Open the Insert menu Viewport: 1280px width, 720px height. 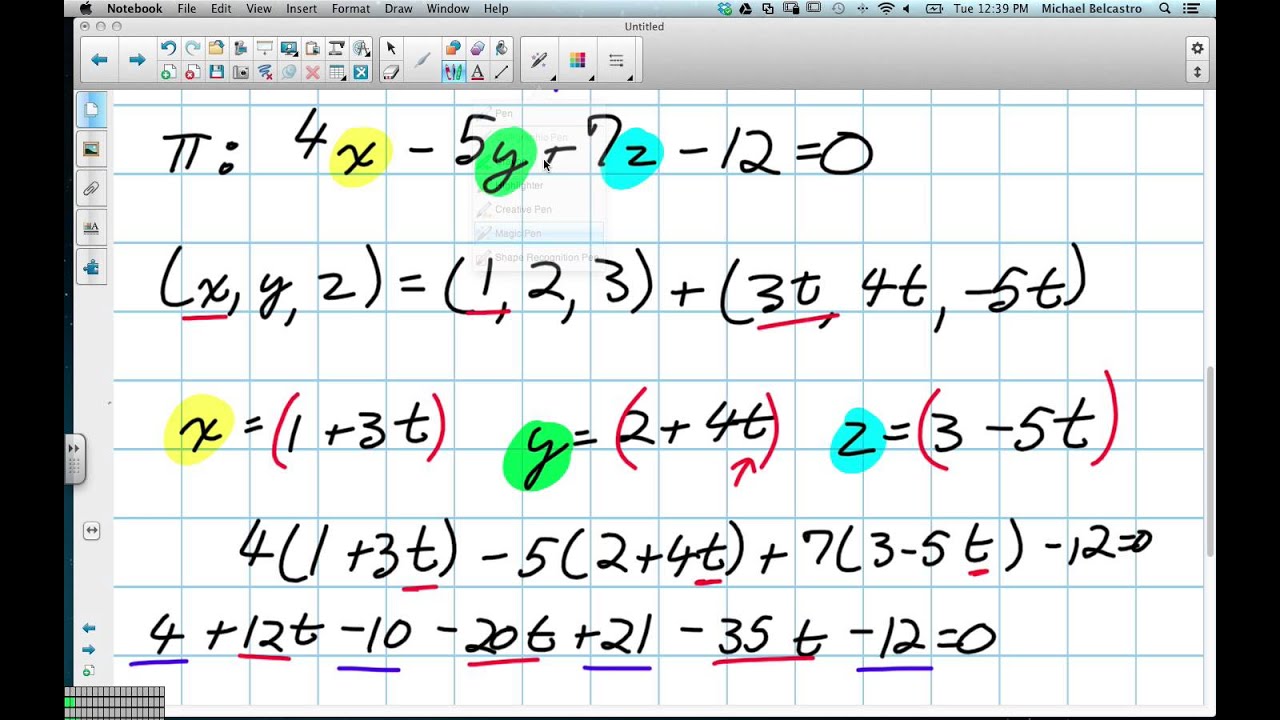[301, 9]
